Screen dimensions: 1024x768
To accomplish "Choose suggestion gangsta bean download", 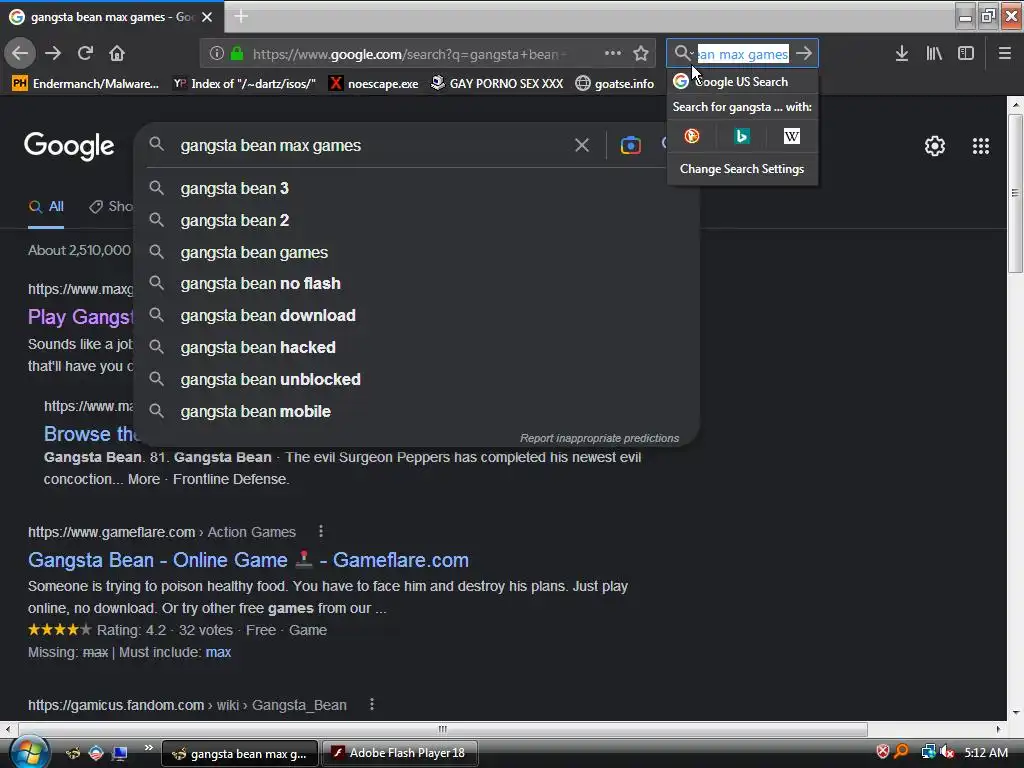I will 418,315.
